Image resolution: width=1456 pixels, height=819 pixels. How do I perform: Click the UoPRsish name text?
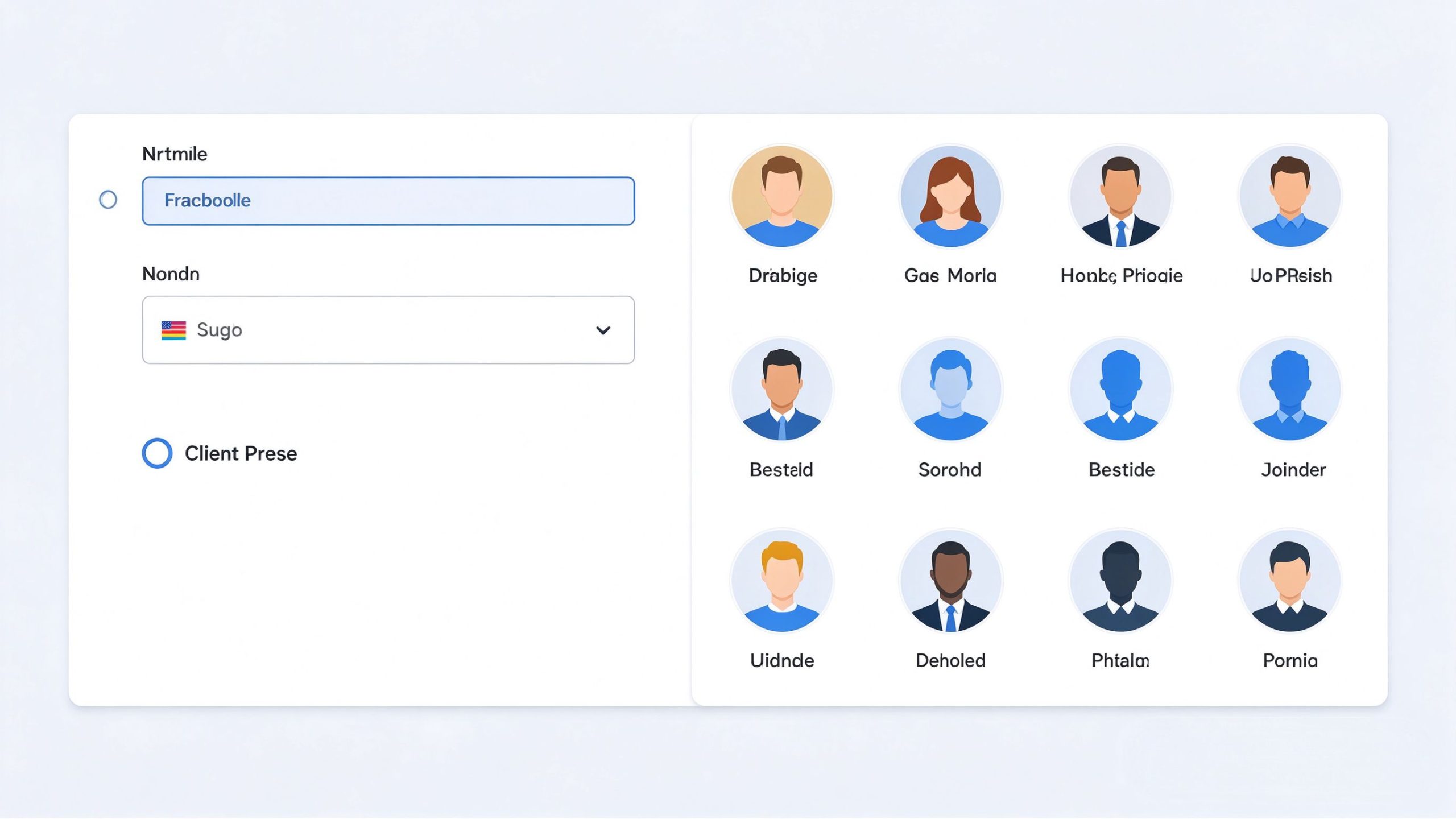[x=1291, y=276]
